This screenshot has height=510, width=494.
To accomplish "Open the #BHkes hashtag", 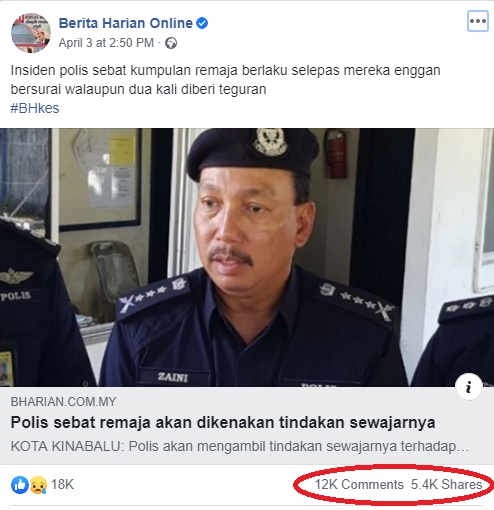I will tap(35, 108).
